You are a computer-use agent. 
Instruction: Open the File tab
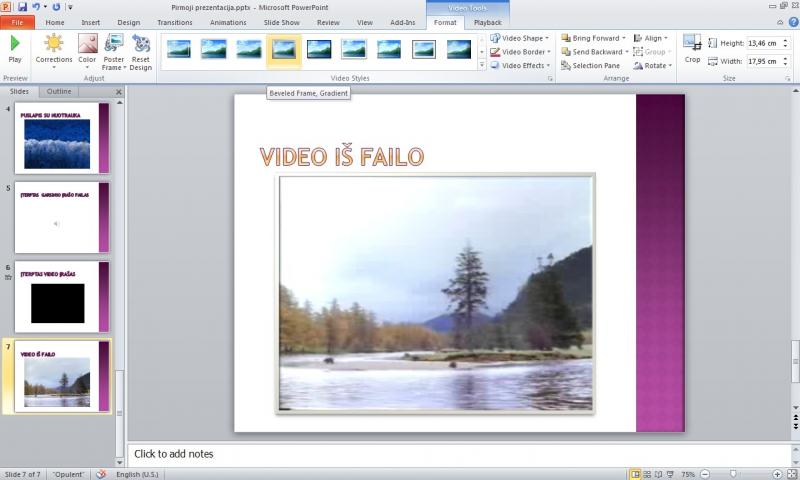pos(17,22)
